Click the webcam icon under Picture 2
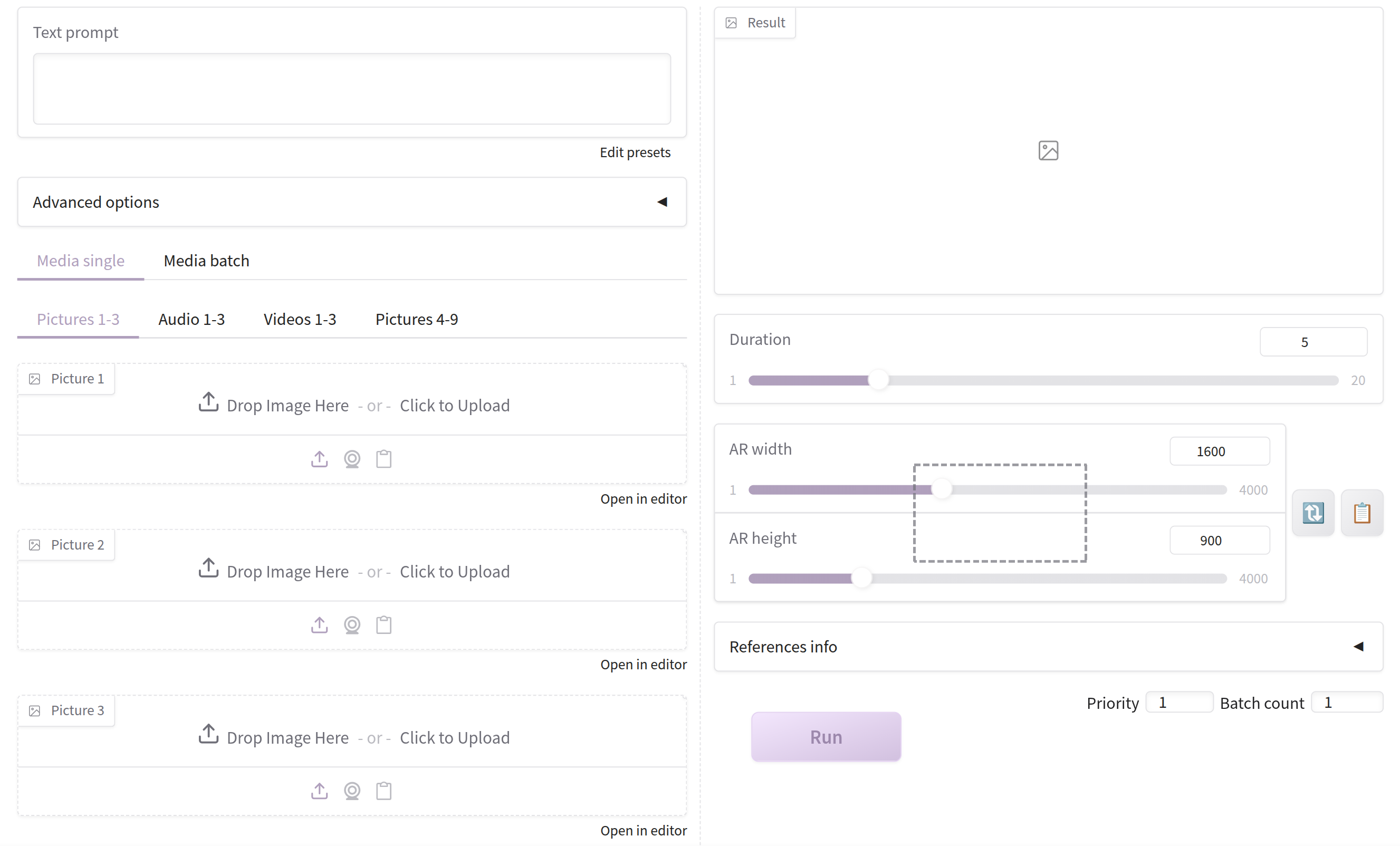Image resolution: width=1400 pixels, height=846 pixels. pos(352,624)
